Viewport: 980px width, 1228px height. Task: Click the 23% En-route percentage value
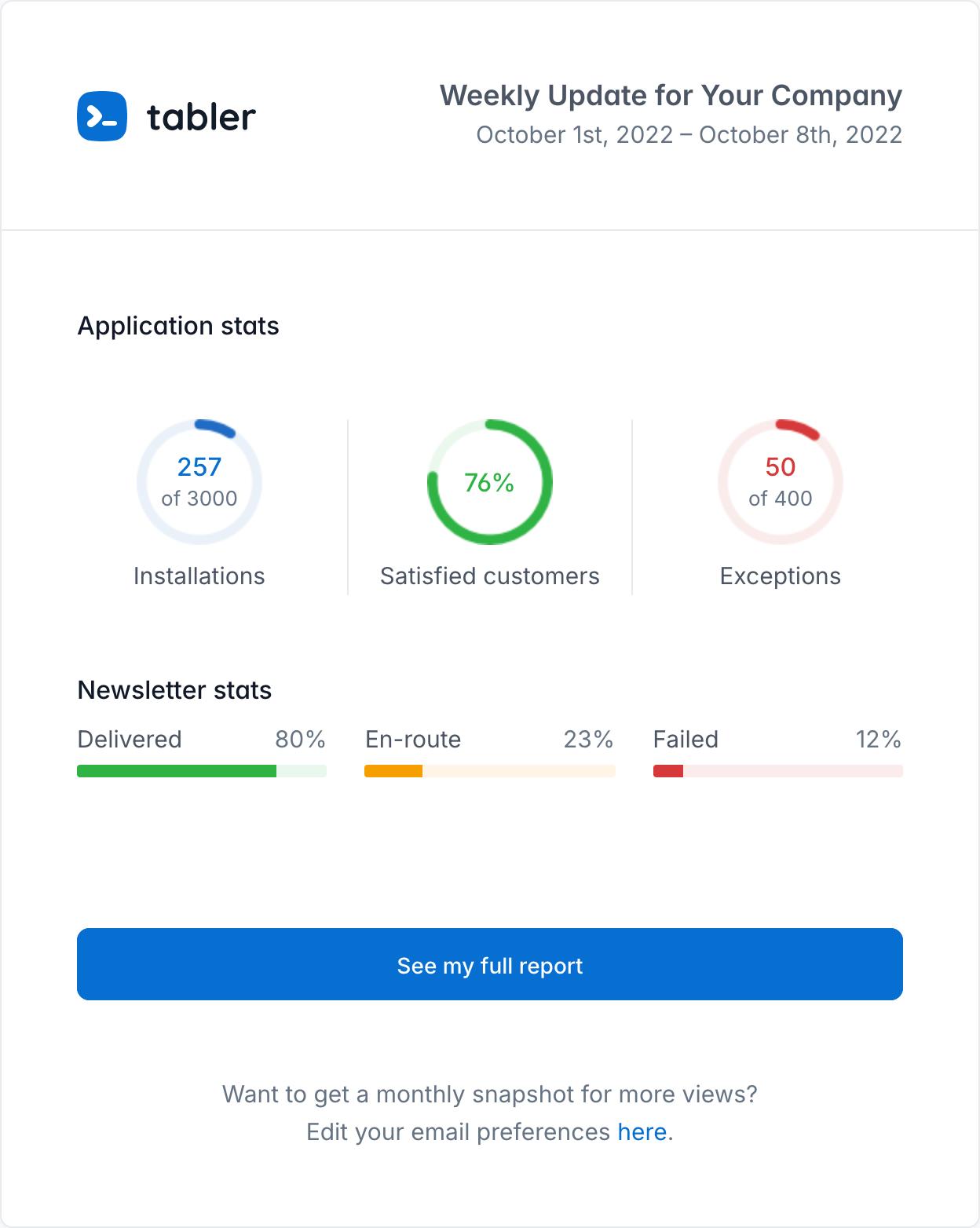(x=588, y=740)
